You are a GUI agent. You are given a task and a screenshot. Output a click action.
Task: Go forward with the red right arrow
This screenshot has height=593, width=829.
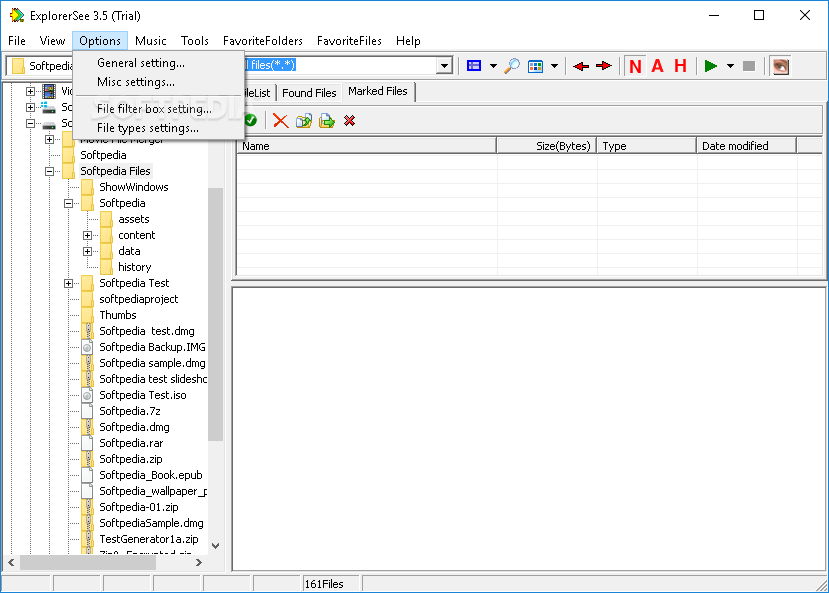click(604, 66)
